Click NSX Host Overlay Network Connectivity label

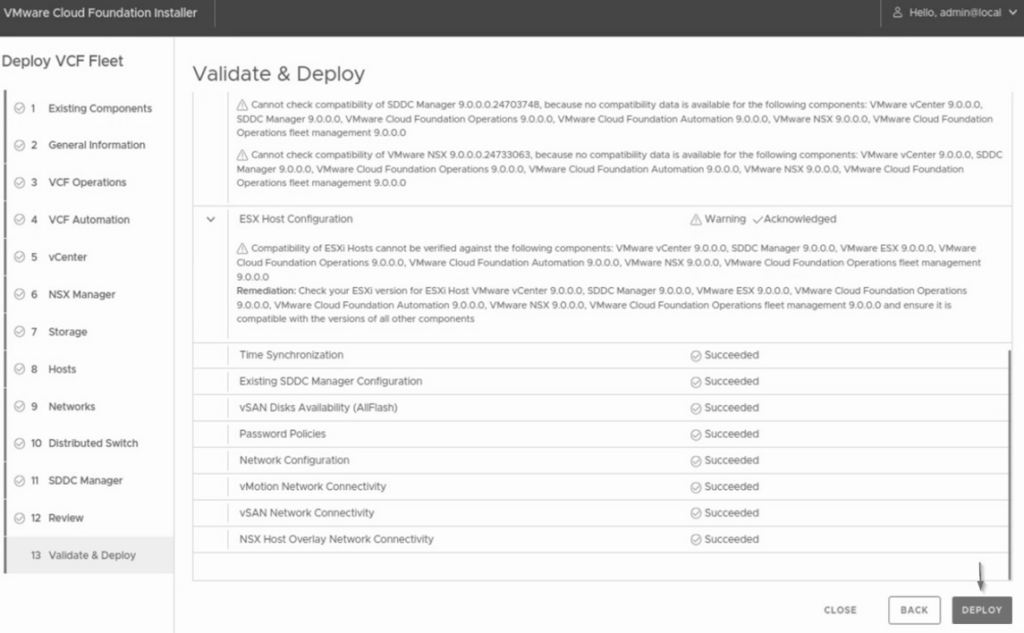(x=336, y=540)
